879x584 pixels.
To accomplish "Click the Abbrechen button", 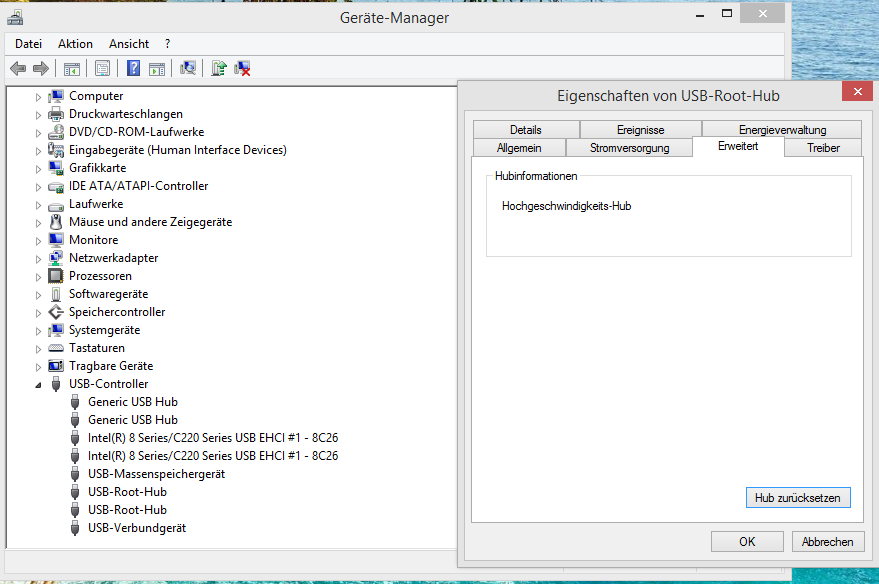I will click(827, 541).
